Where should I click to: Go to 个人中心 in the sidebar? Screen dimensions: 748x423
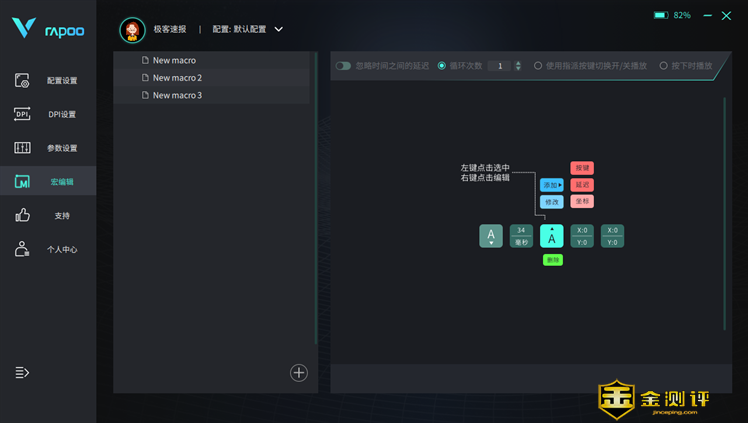tap(48, 249)
